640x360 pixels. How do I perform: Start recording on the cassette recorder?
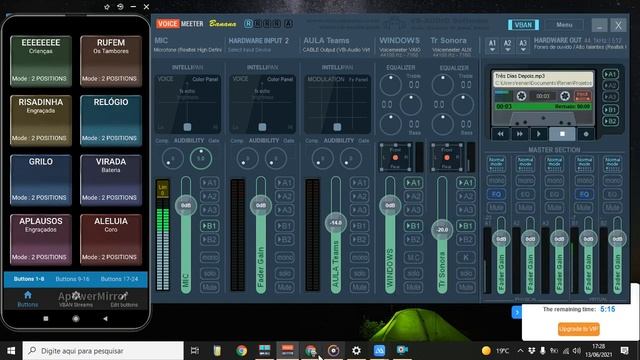coord(586,133)
